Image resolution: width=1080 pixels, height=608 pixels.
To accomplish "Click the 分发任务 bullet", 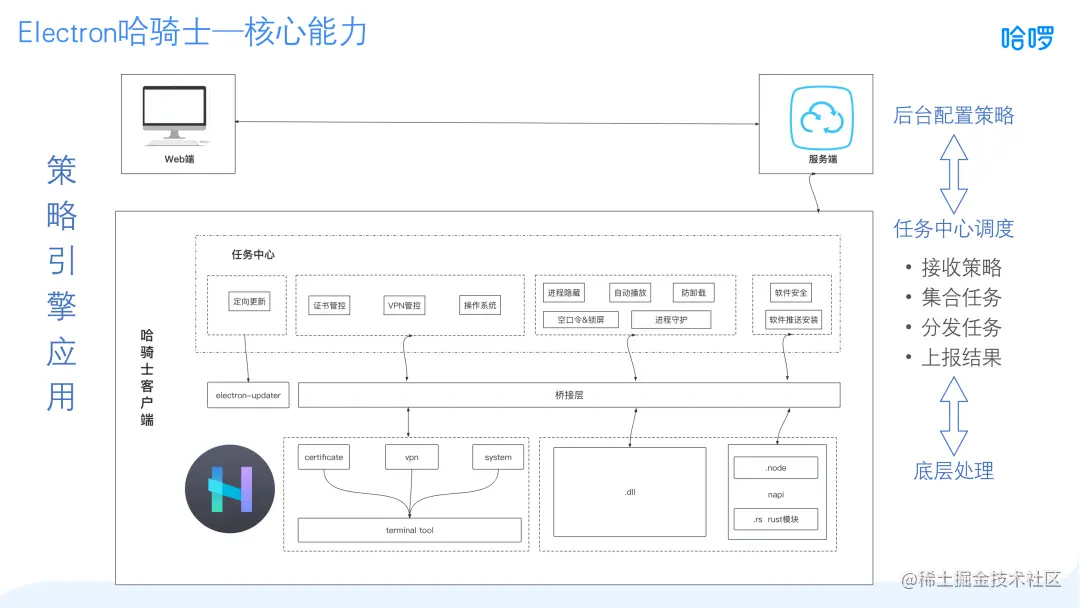I will [962, 328].
